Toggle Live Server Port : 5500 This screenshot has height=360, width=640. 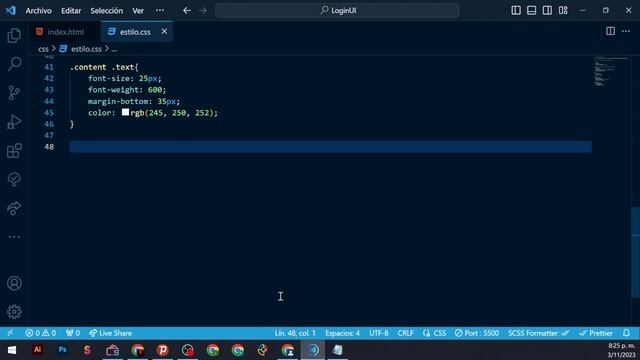click(x=477, y=333)
